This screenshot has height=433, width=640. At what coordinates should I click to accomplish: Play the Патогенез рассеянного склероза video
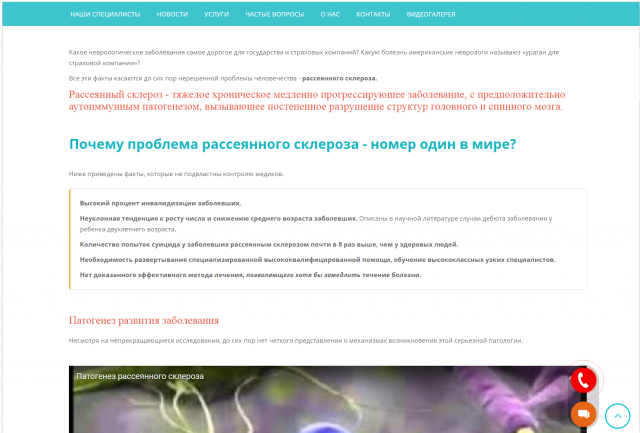coord(328,400)
